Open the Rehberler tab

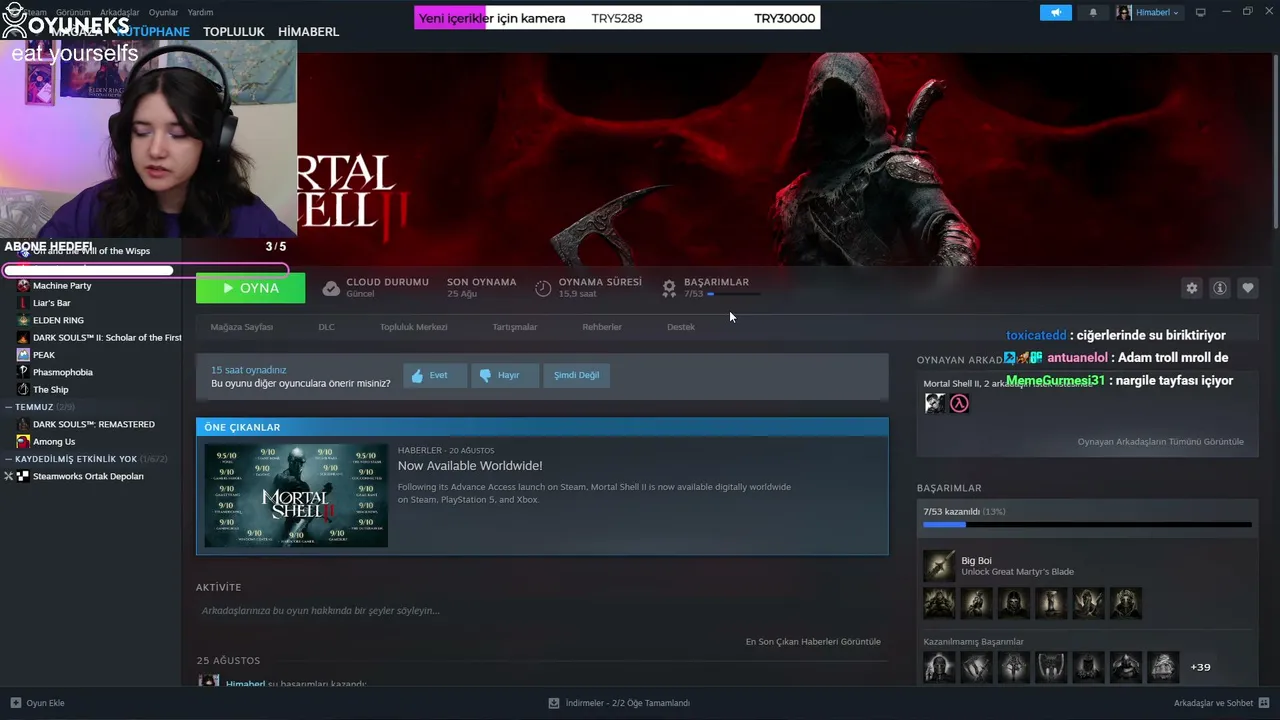(602, 327)
